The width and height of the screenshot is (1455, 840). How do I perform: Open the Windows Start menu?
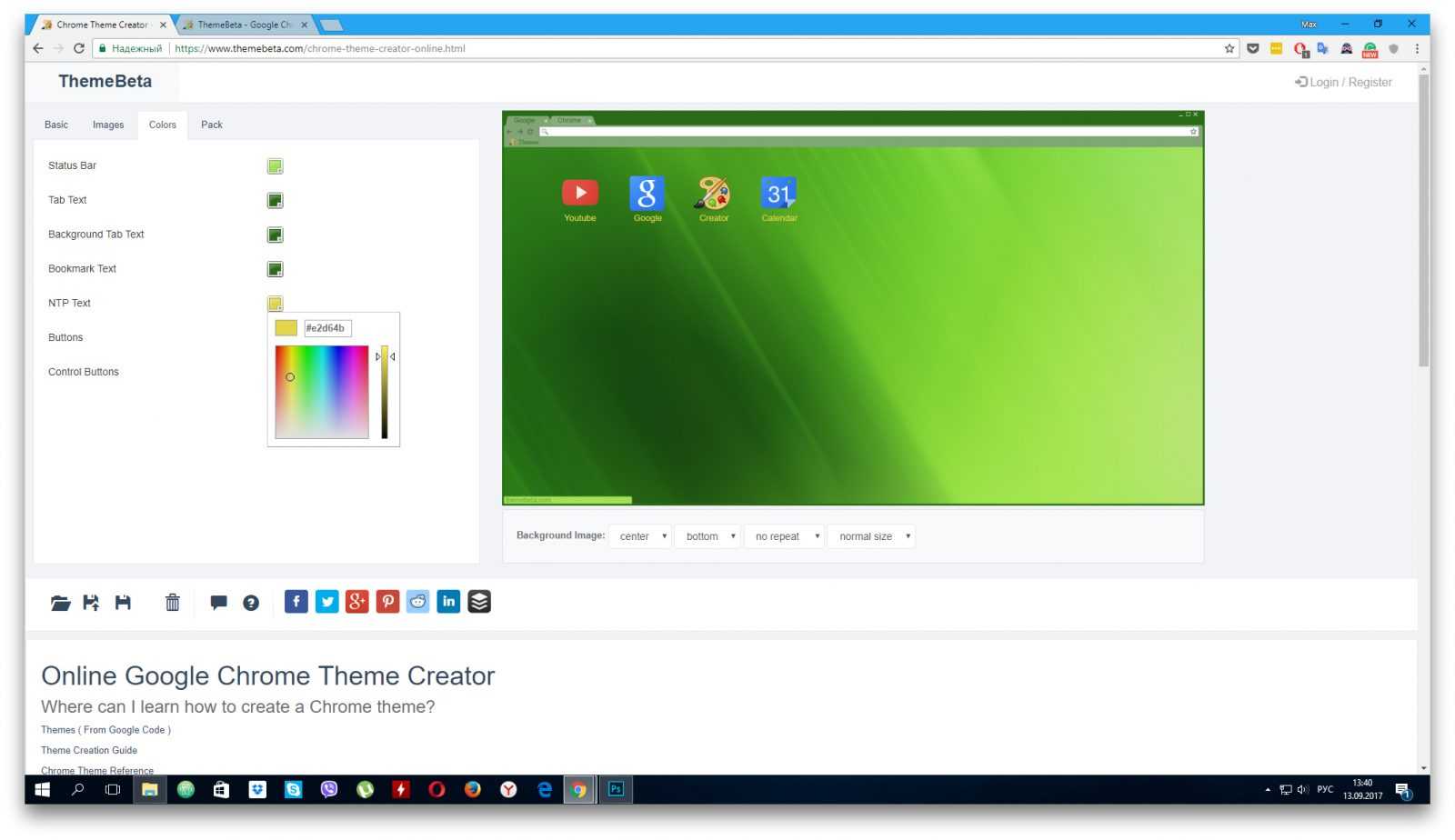click(42, 789)
